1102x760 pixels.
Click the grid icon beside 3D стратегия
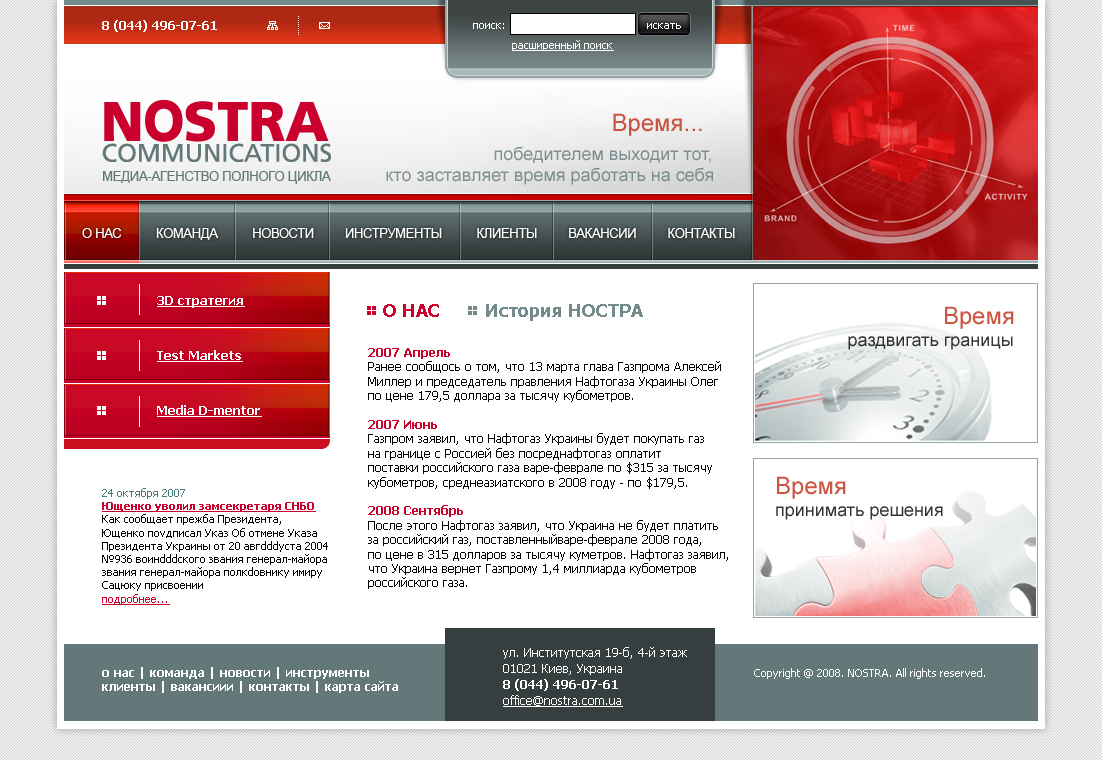click(101, 300)
